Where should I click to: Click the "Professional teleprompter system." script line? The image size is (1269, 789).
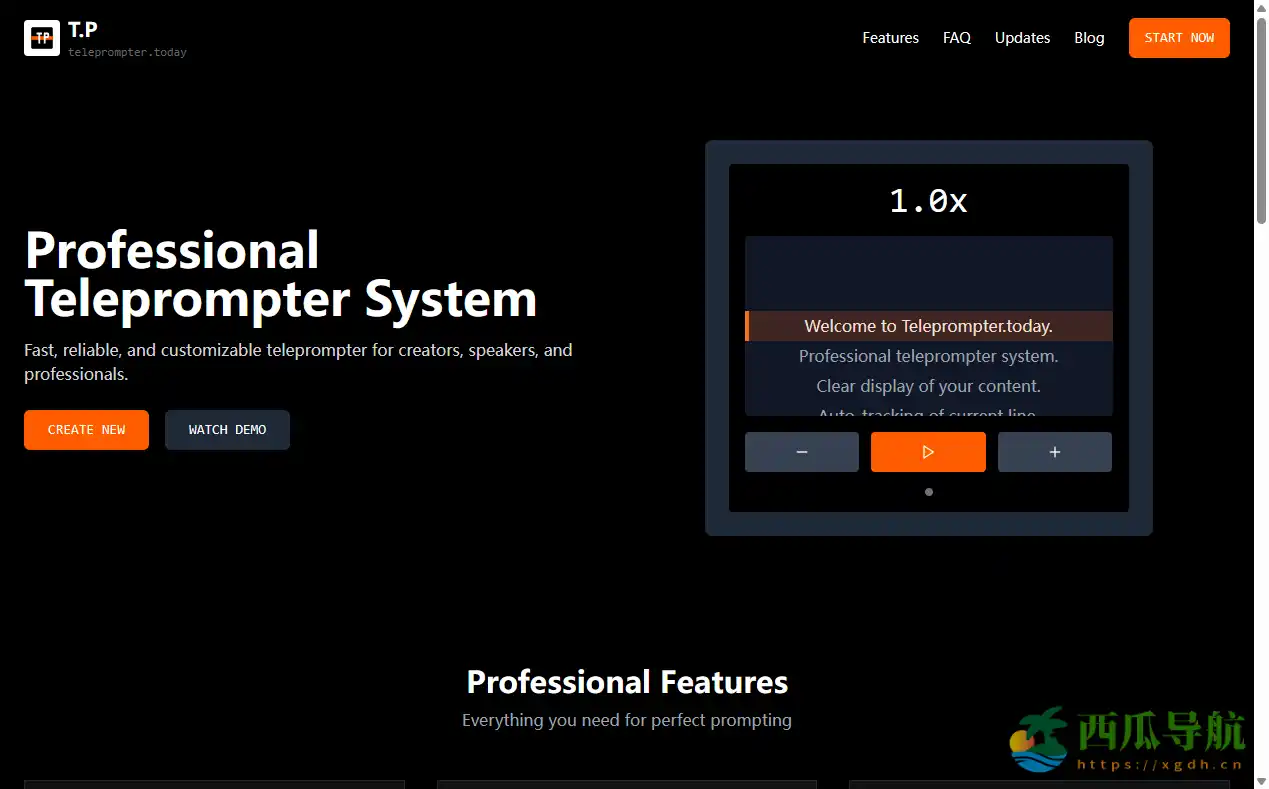(928, 356)
